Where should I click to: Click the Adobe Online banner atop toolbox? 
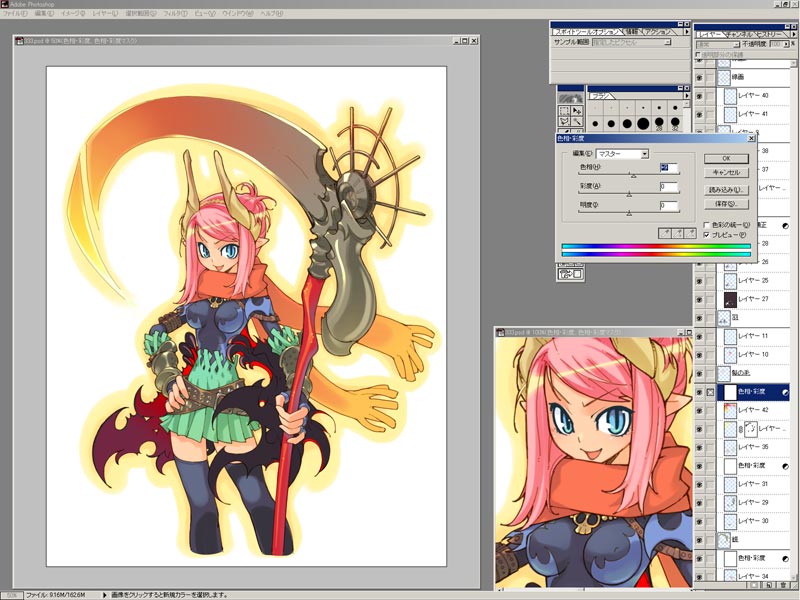570,98
